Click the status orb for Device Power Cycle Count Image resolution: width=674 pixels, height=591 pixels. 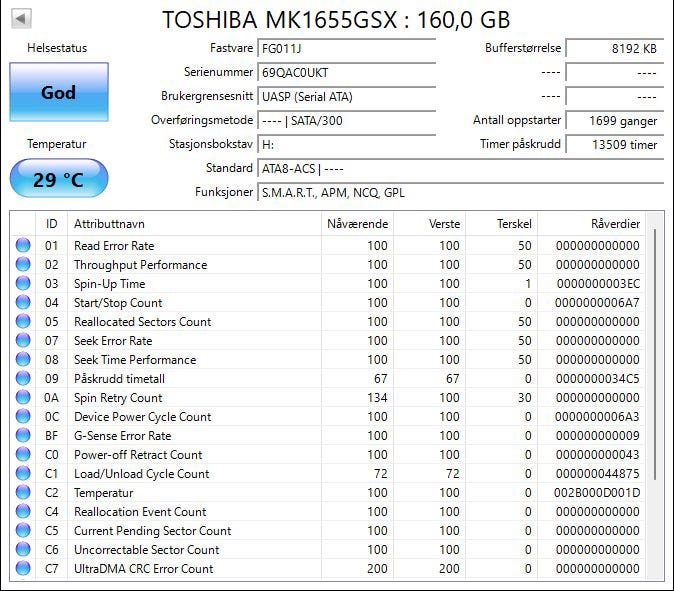coord(23,416)
